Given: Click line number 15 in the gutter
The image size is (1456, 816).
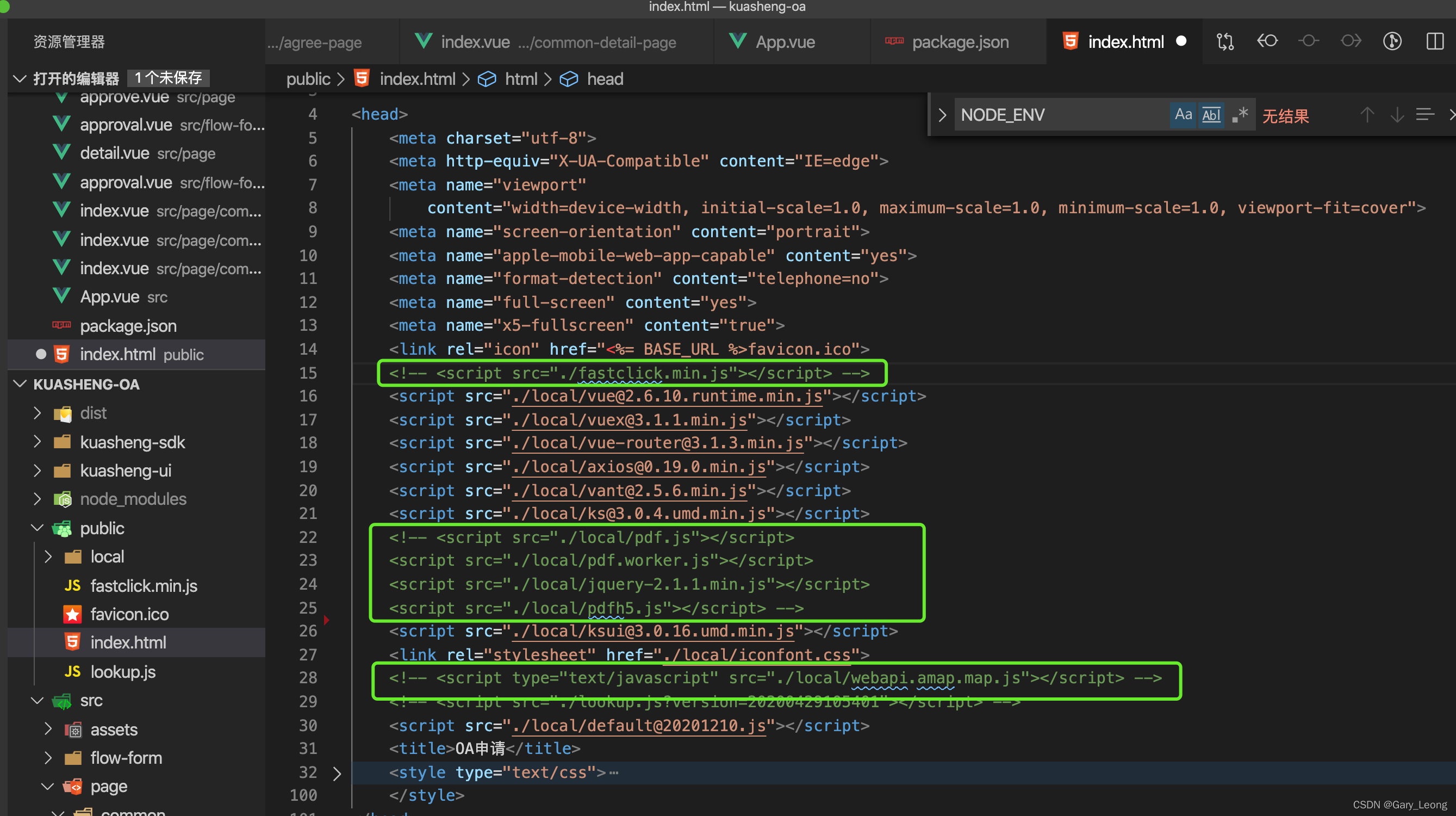Looking at the screenshot, I should click(308, 373).
